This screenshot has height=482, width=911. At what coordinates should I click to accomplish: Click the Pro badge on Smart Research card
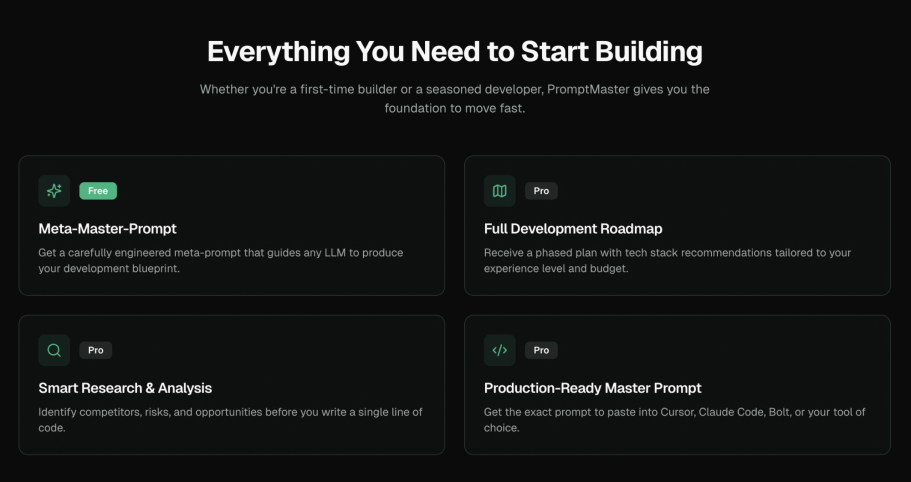coord(95,350)
